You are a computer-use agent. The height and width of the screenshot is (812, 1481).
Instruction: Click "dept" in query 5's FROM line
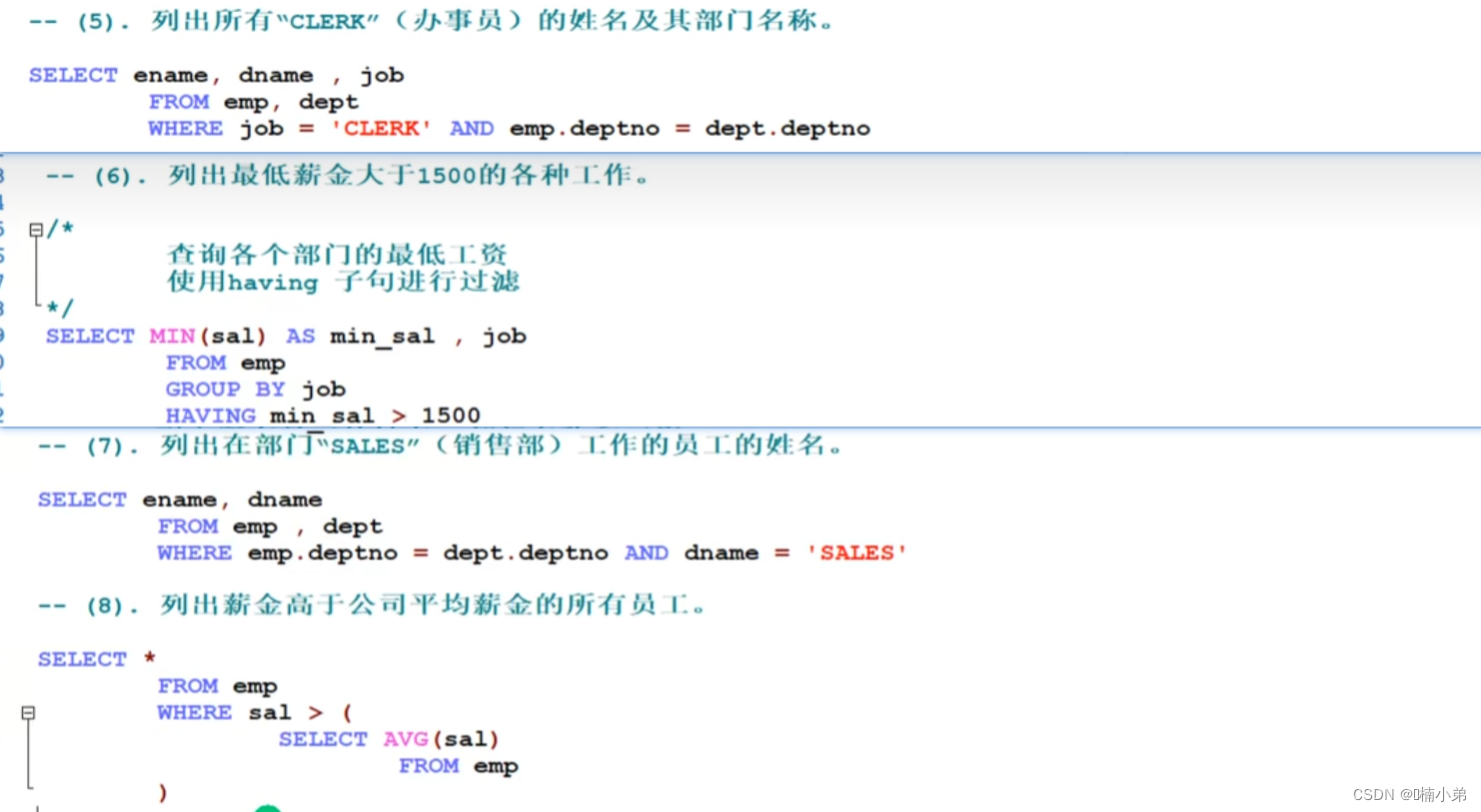click(x=329, y=103)
